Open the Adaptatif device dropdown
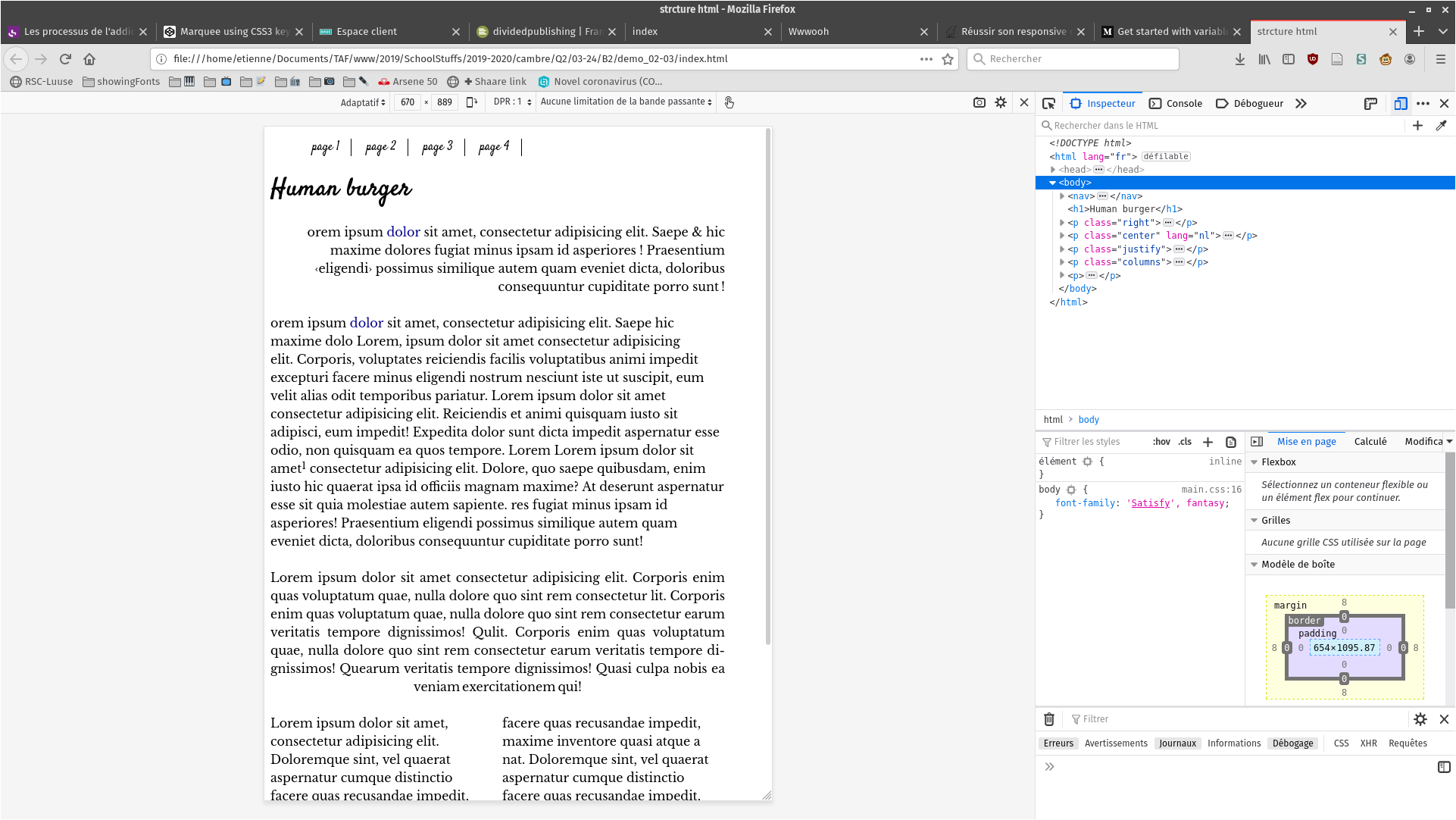 (x=363, y=102)
